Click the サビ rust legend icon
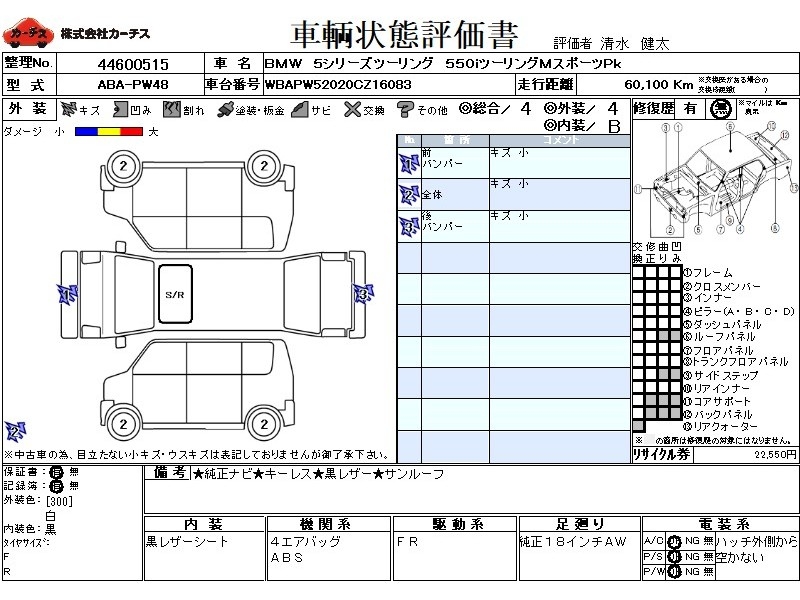This screenshot has height=600, width=800. point(299,110)
